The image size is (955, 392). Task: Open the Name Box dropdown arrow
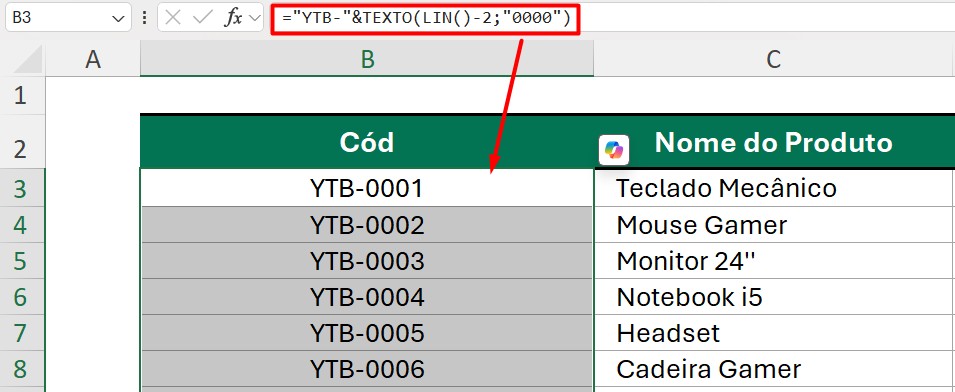tap(118, 18)
